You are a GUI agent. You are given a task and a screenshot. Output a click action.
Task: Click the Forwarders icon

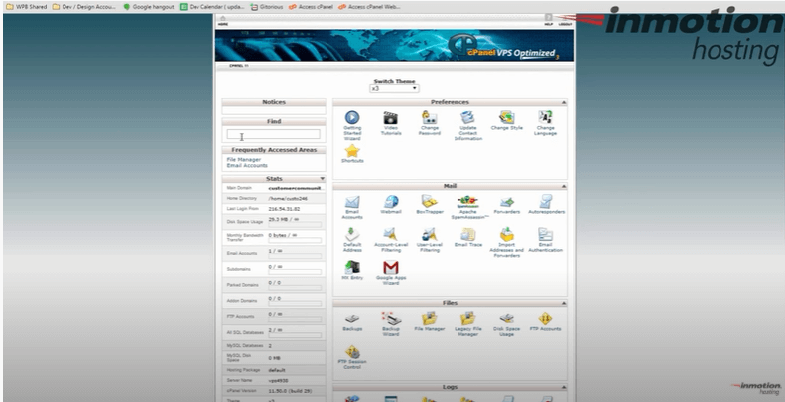click(507, 202)
